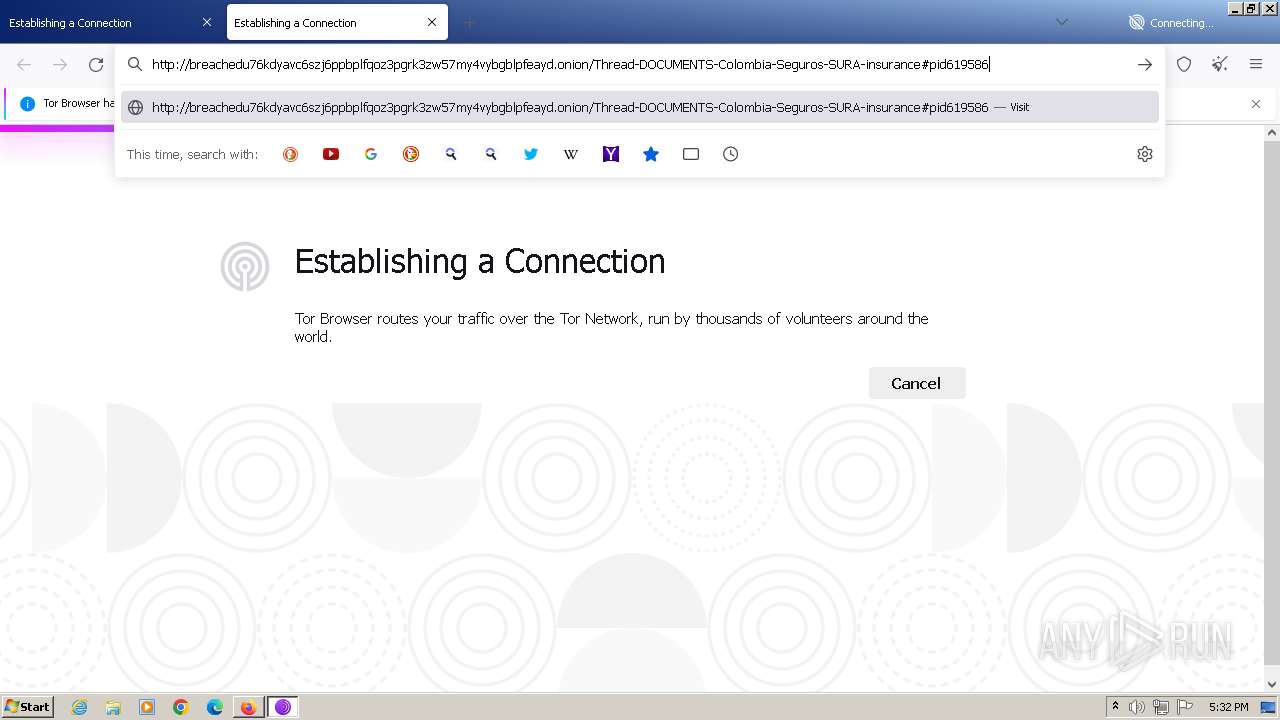Click 'Tor Browser ha' notification text
Image resolution: width=1280 pixels, height=720 pixels.
tap(79, 103)
